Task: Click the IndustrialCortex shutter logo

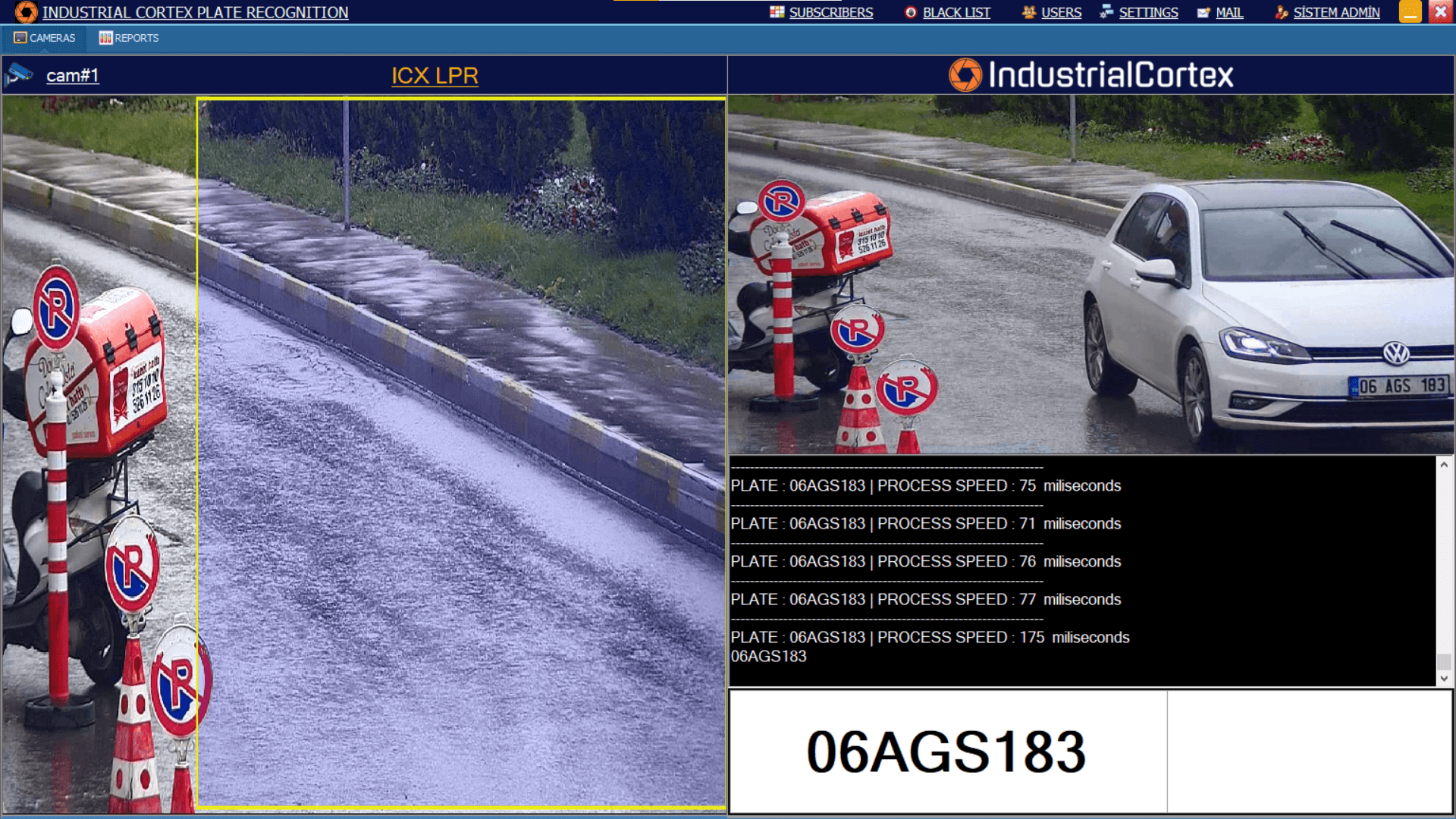Action: point(968,75)
